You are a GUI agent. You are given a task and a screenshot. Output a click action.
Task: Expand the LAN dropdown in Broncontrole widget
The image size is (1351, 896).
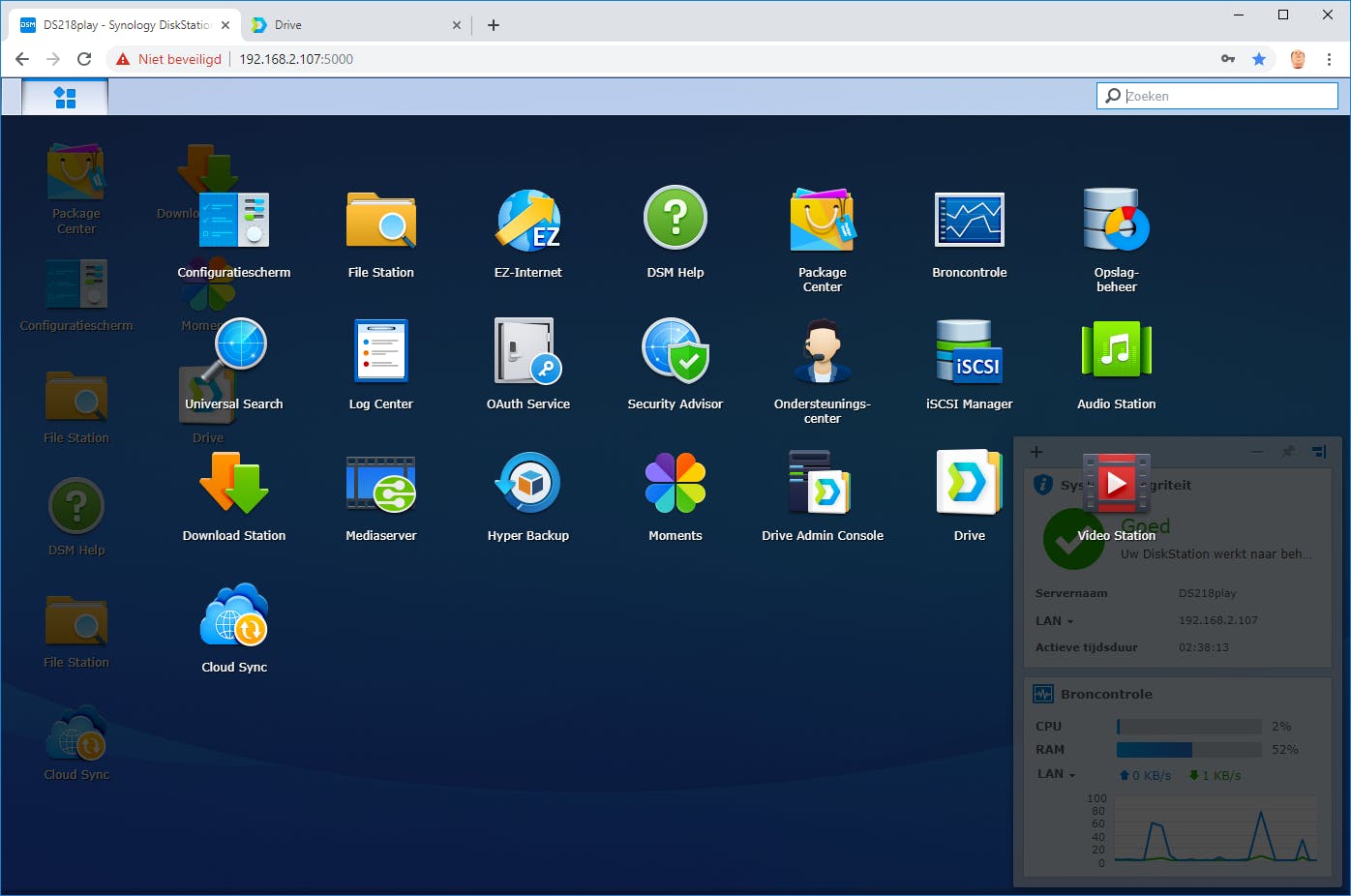tap(1057, 774)
